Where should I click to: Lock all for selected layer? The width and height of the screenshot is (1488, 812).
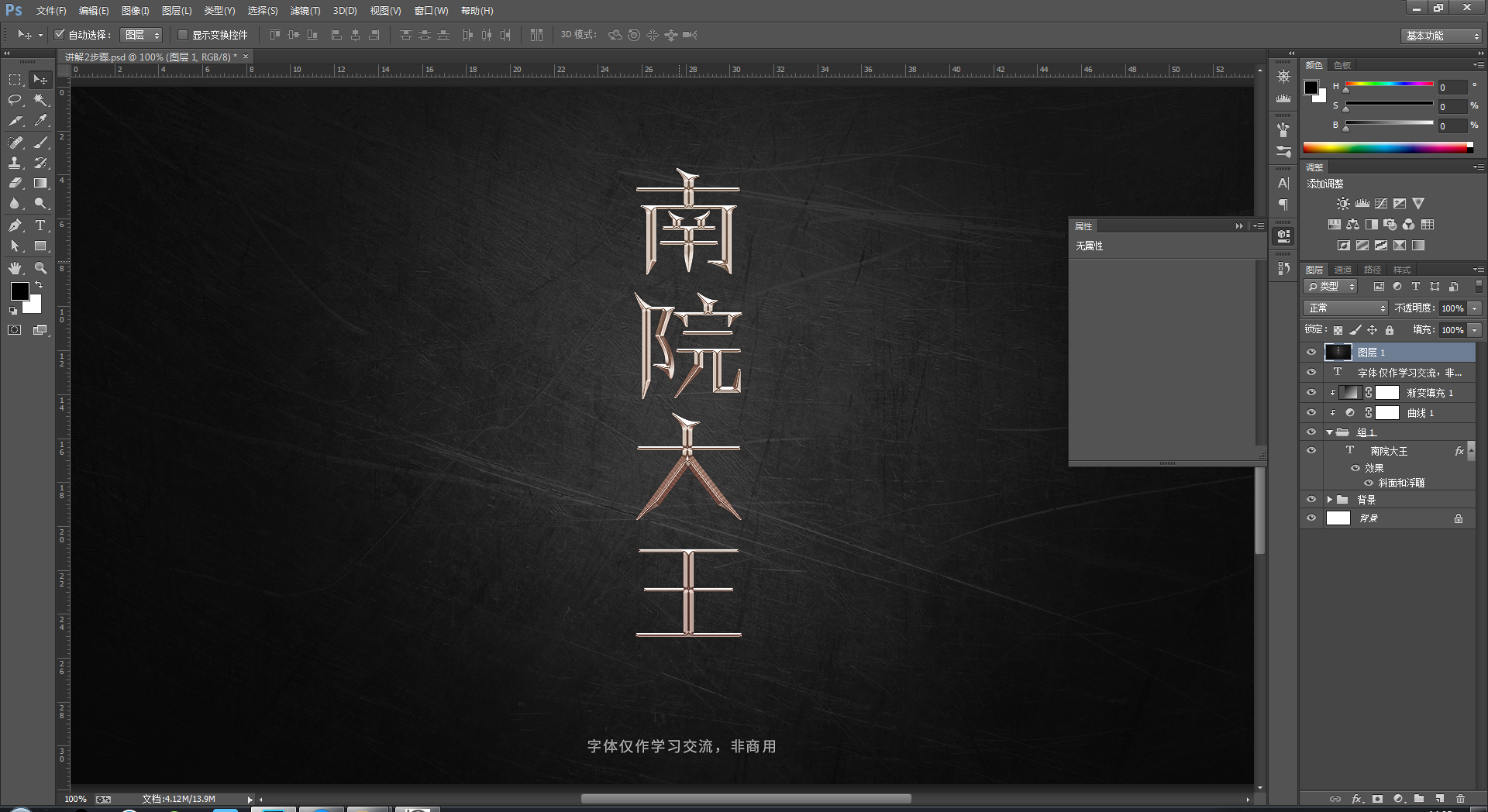[1390, 330]
